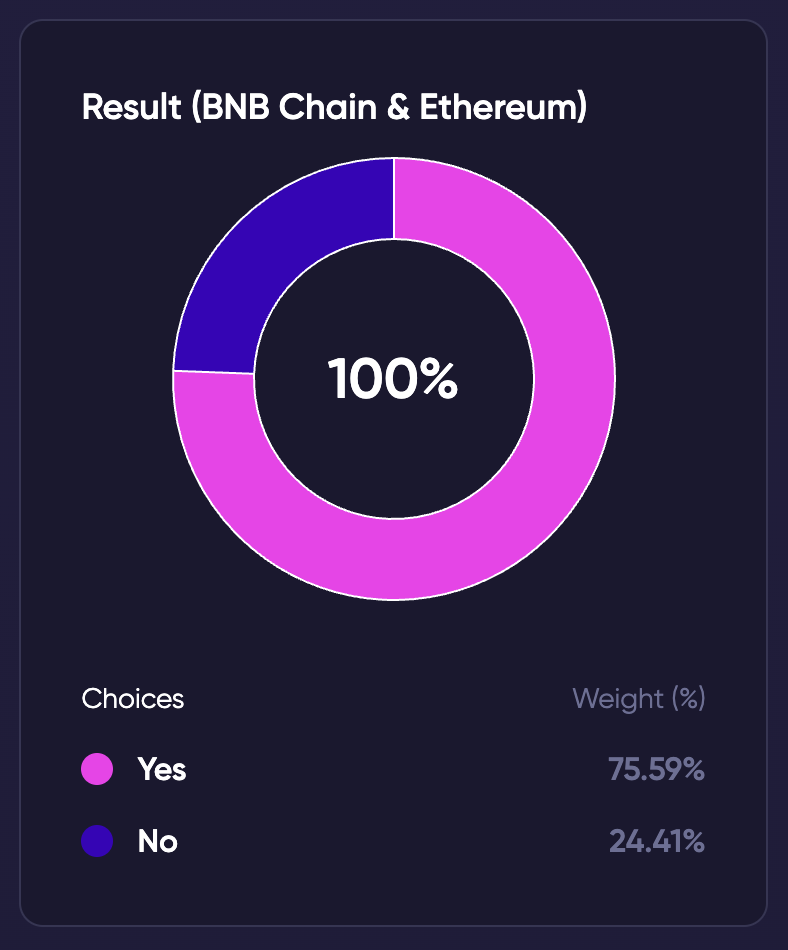Click the No choice label
The image size is (788, 950).
coord(157,842)
